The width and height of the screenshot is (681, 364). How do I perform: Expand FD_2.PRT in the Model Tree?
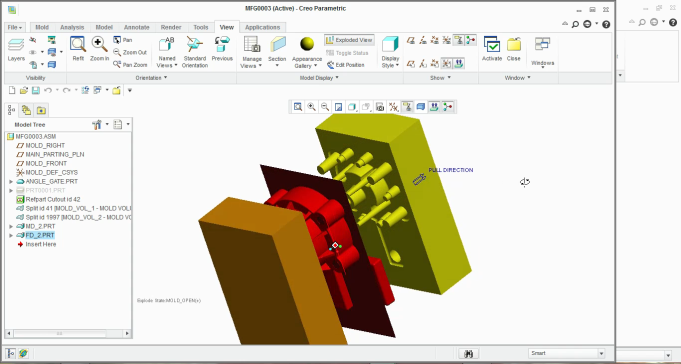[x=11, y=235]
